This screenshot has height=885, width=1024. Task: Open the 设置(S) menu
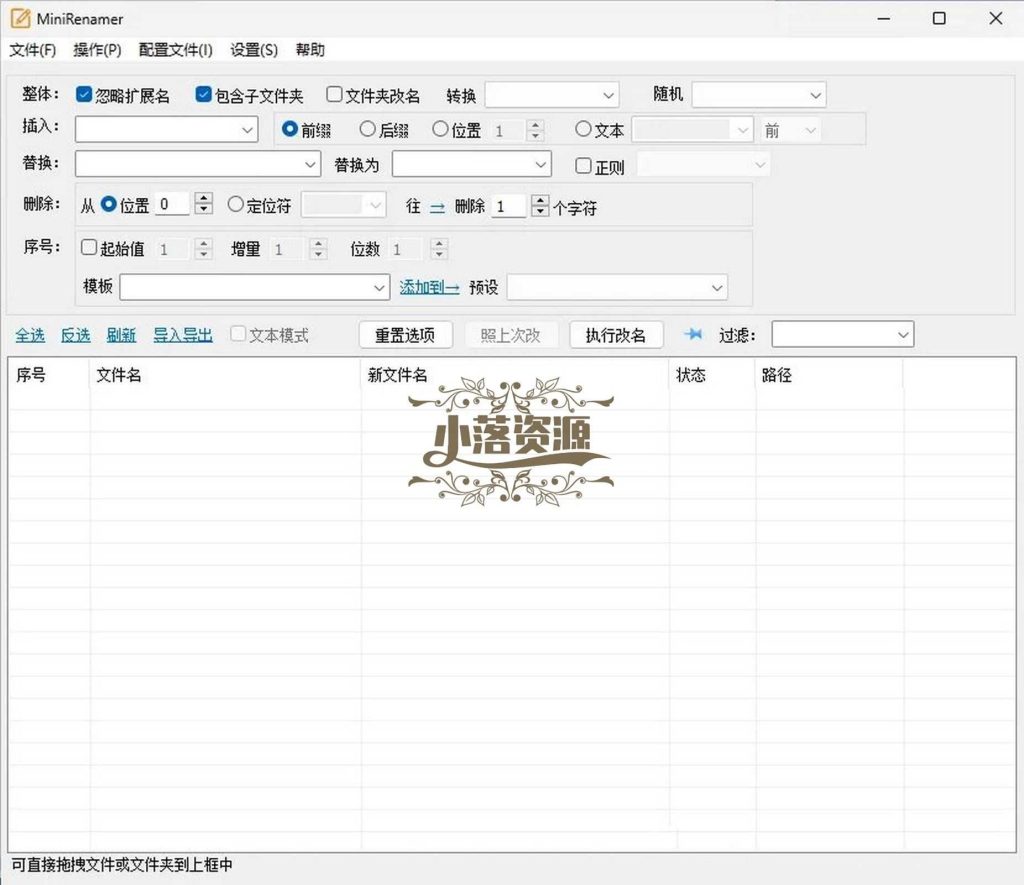pos(254,50)
